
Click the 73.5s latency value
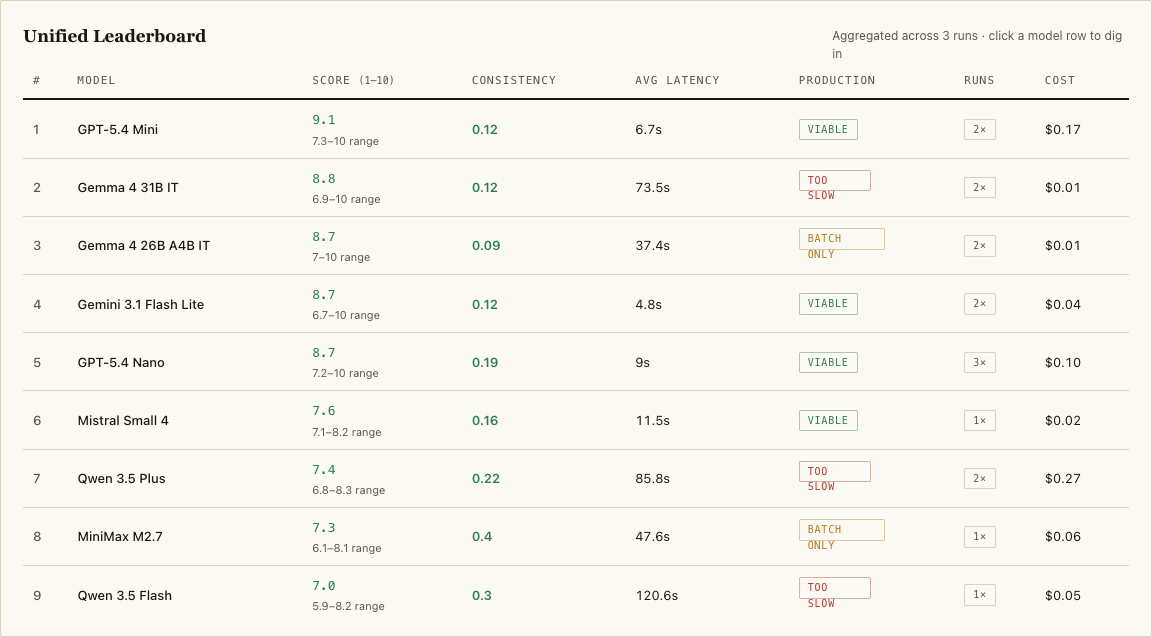pos(652,187)
